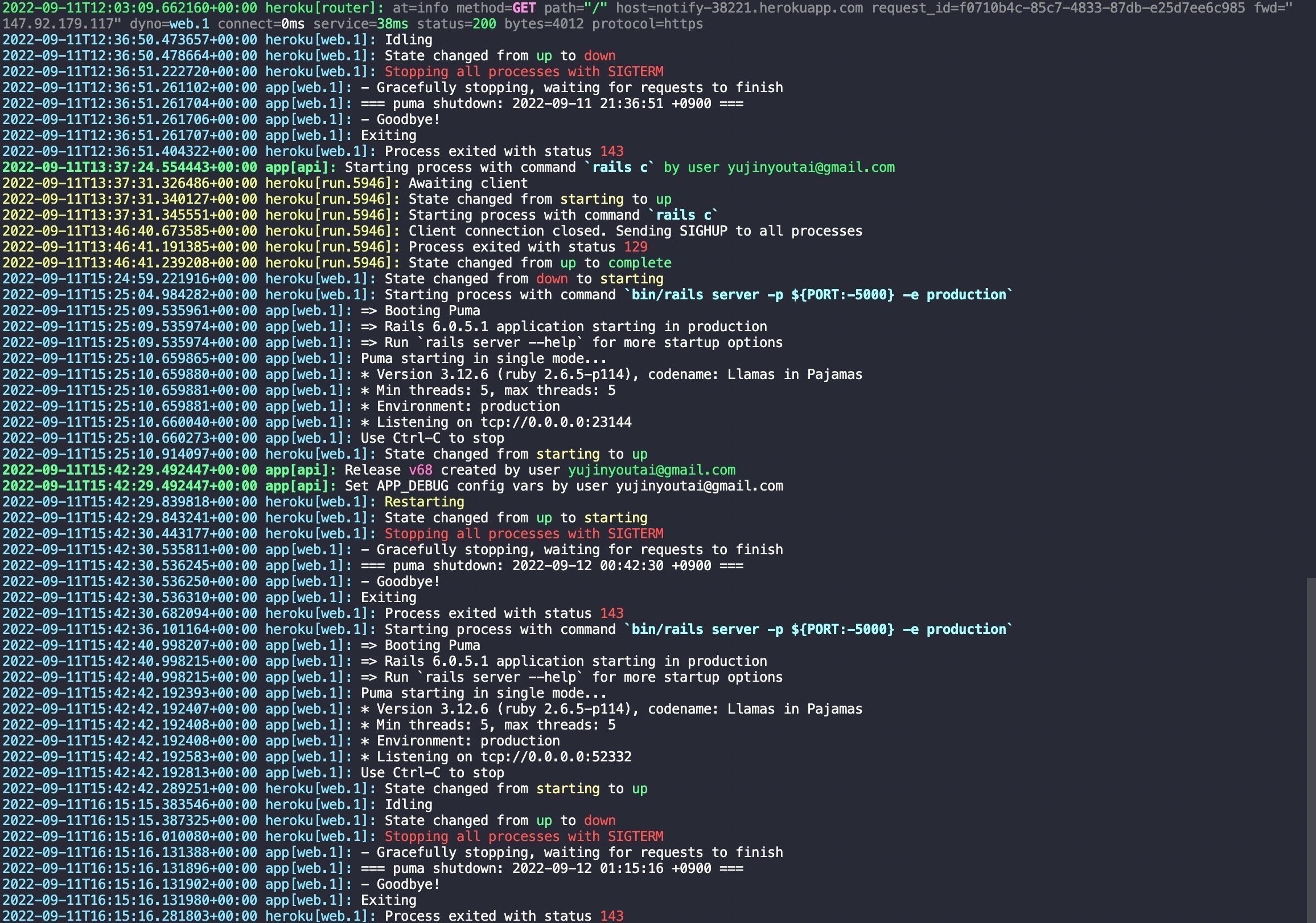Click 'State changed from up to complete' line
Image resolution: width=1316 pixels, height=923 pixels.
(x=337, y=263)
